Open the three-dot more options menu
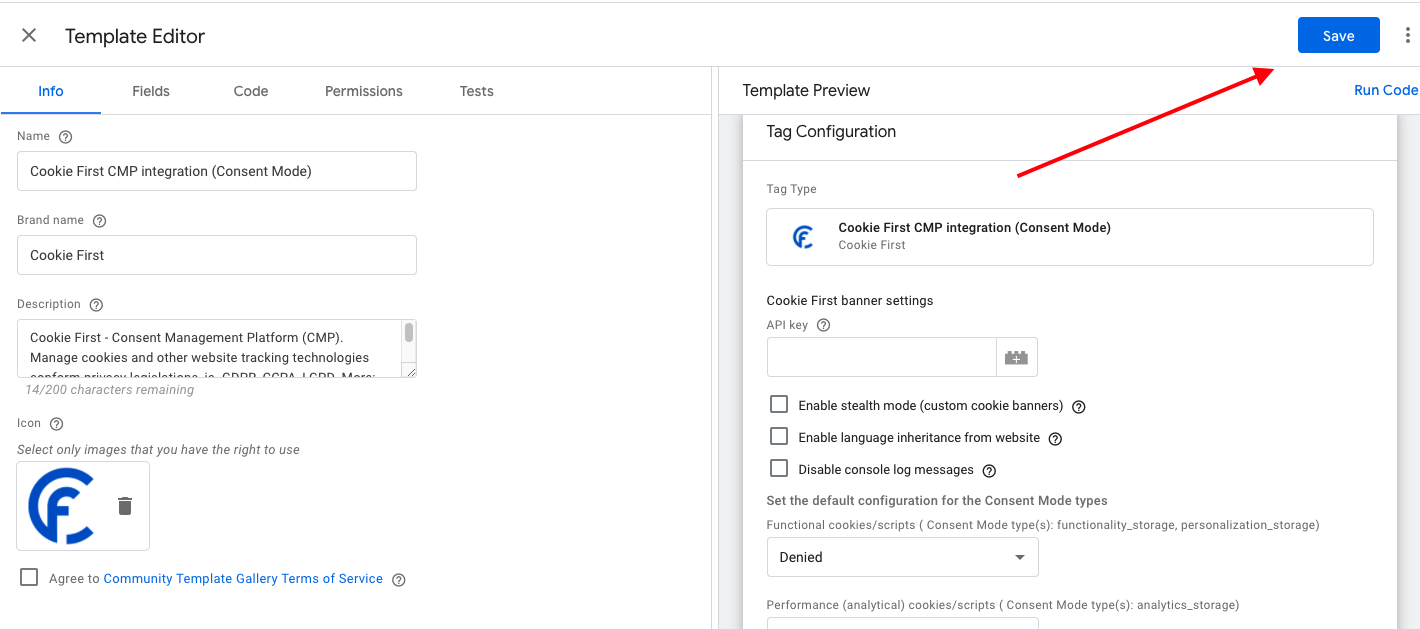Screen dimensions: 1420x629 1407,35
